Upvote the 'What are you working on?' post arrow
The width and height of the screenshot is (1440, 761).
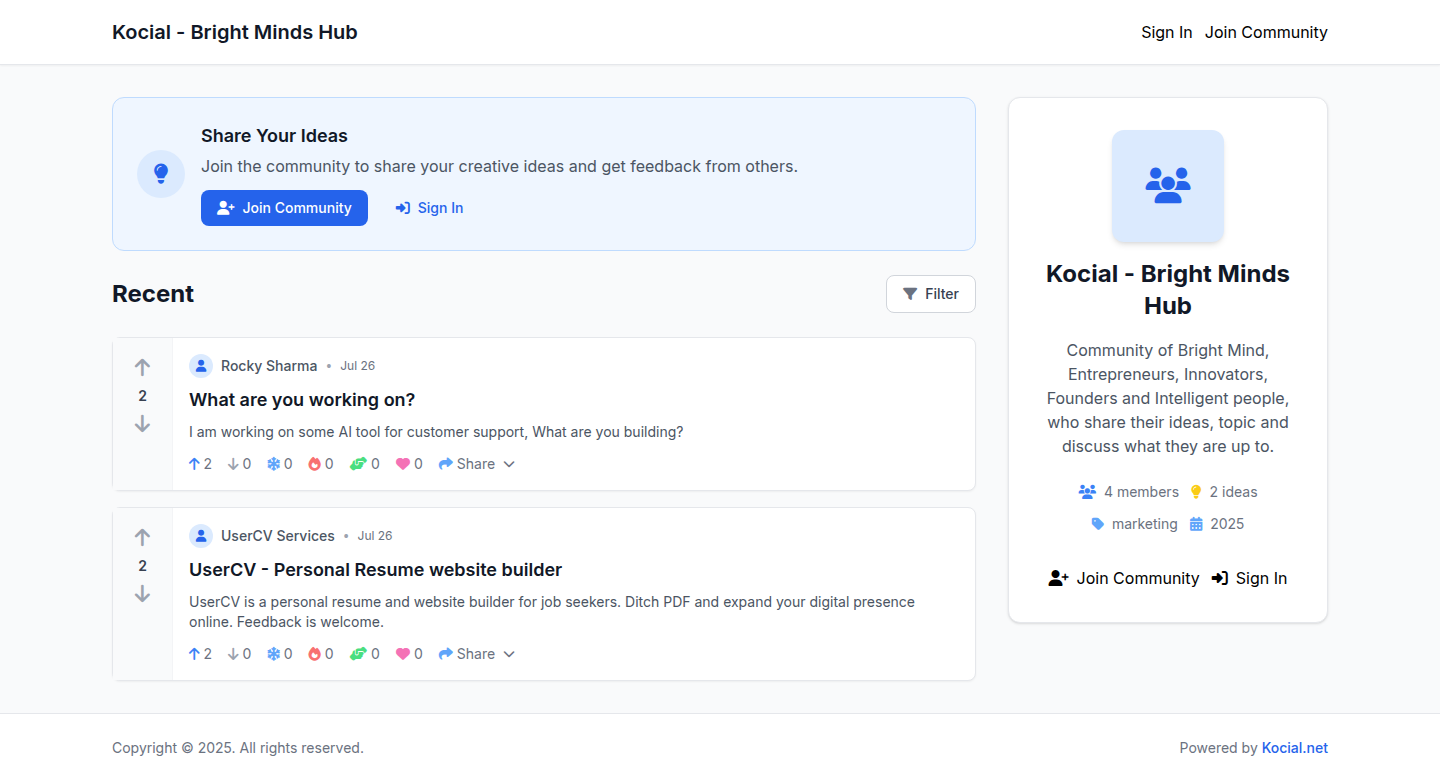click(142, 367)
